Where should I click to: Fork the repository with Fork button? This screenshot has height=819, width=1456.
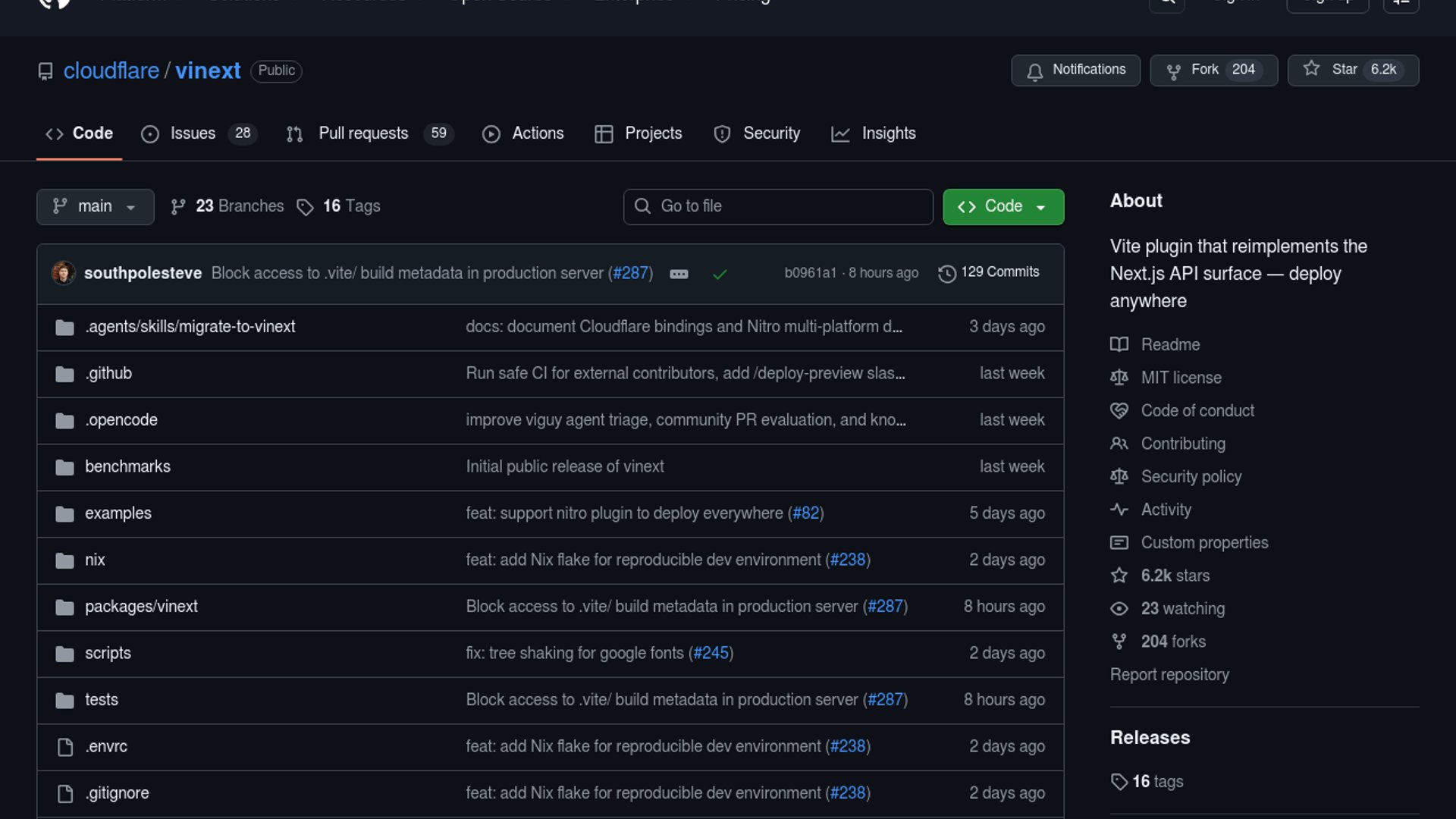coord(1213,70)
